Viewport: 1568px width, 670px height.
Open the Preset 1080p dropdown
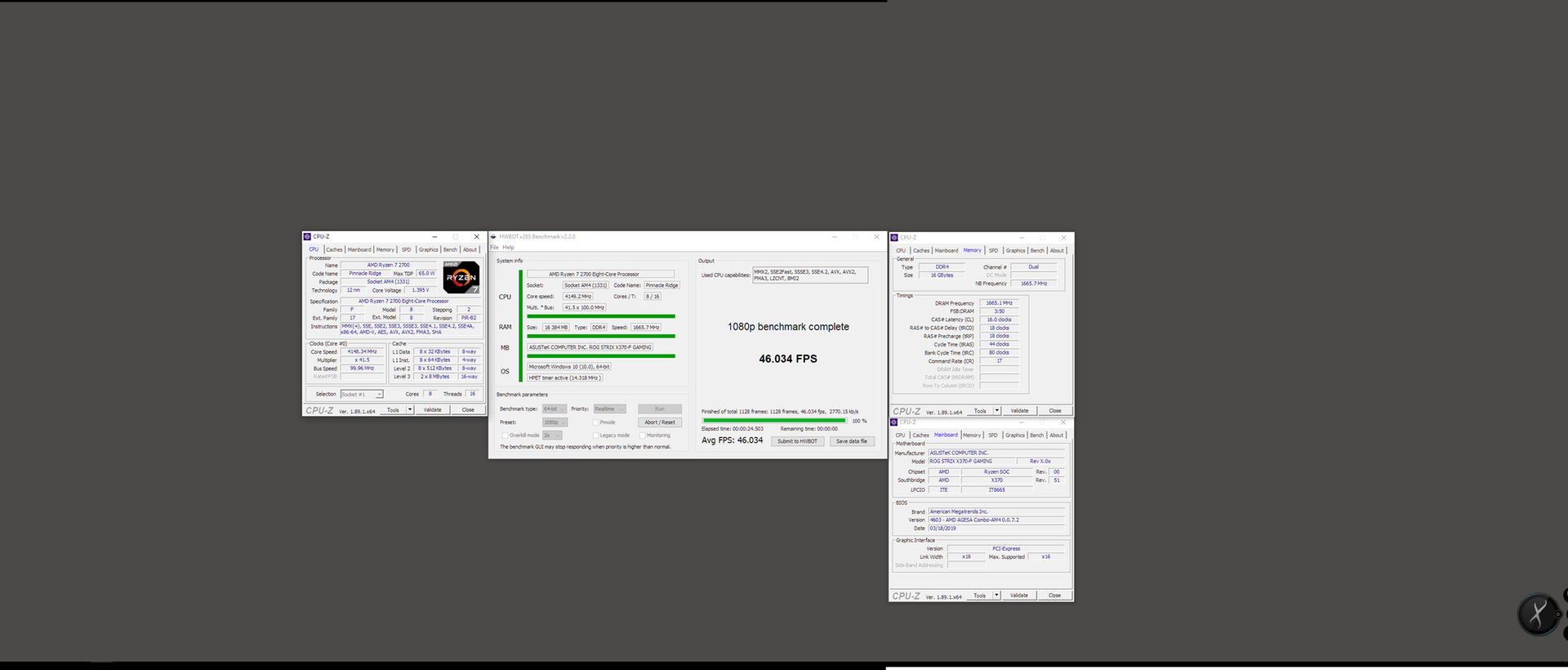click(x=555, y=422)
